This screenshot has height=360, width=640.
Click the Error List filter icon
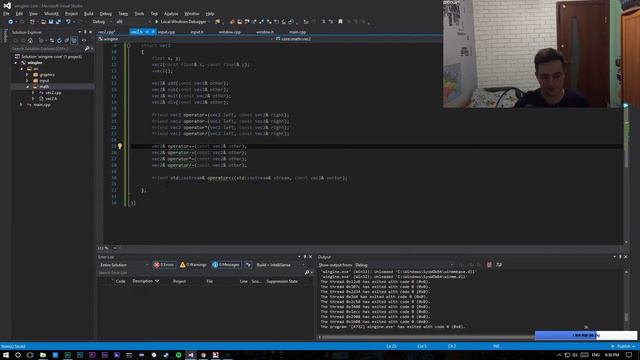pos(248,265)
